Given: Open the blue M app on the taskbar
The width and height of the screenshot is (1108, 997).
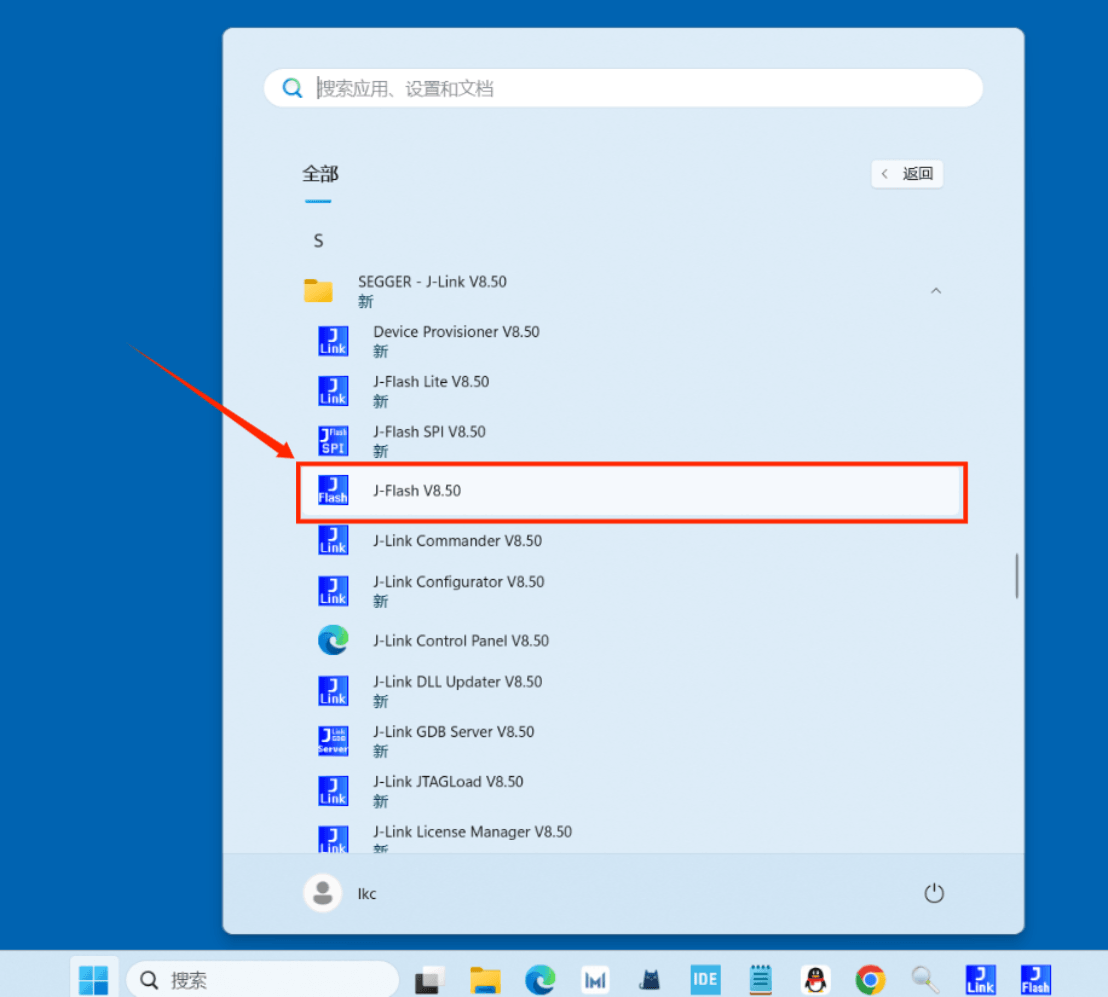Looking at the screenshot, I should [595, 980].
